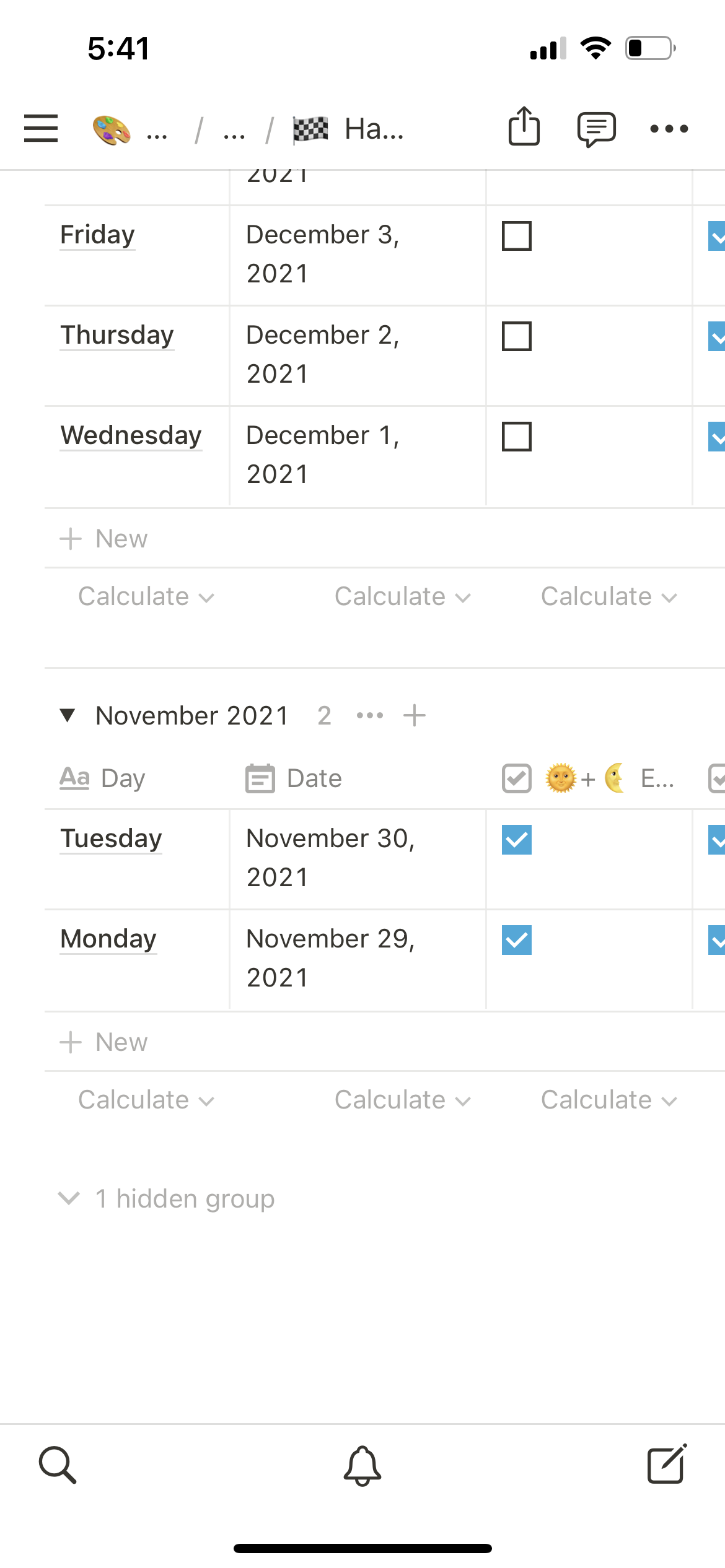Open the Thursday page link
The width and height of the screenshot is (725, 1568).
pyautogui.click(x=117, y=335)
